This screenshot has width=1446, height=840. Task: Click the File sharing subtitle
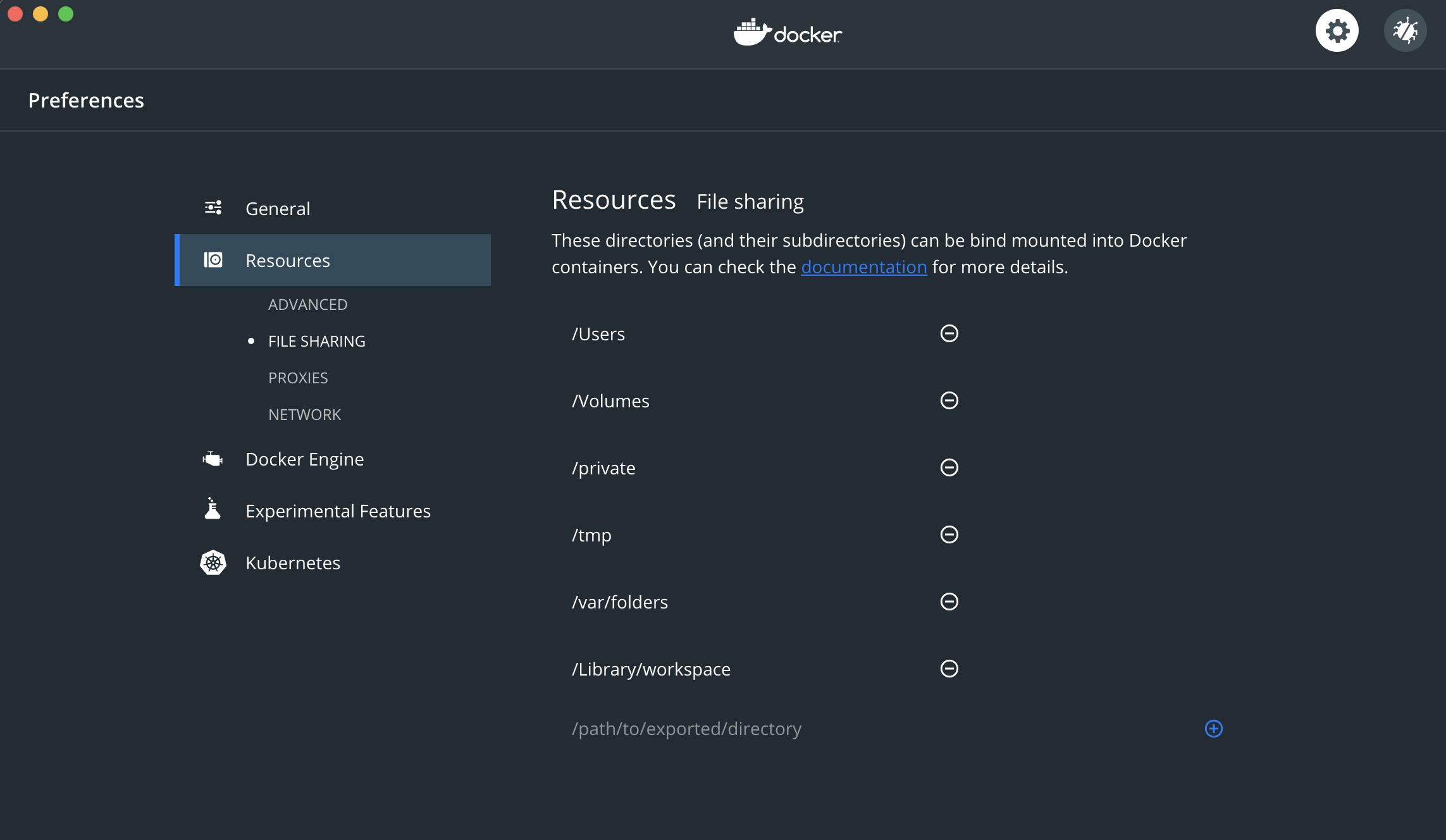pyautogui.click(x=750, y=202)
